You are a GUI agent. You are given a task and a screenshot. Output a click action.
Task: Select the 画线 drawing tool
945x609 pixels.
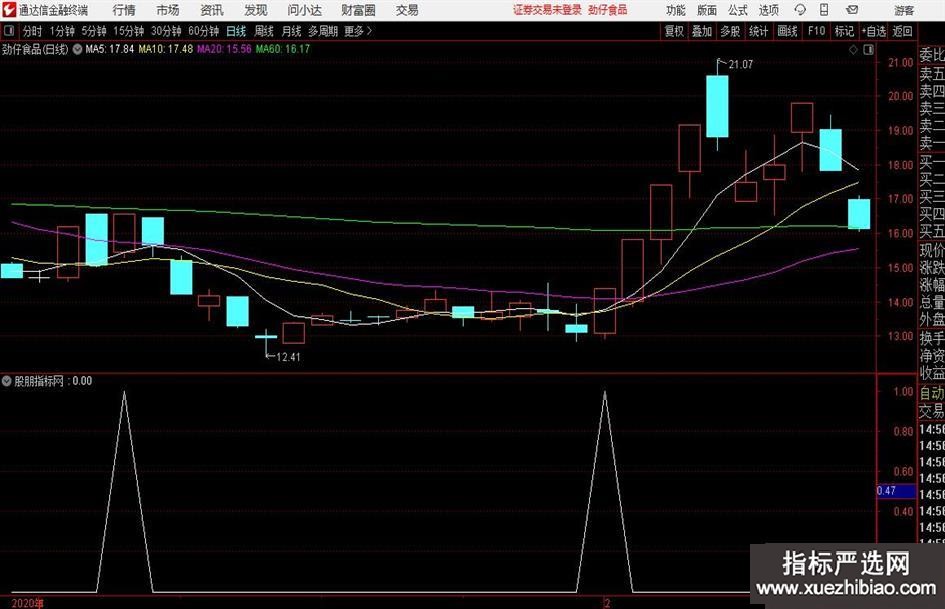click(x=787, y=31)
